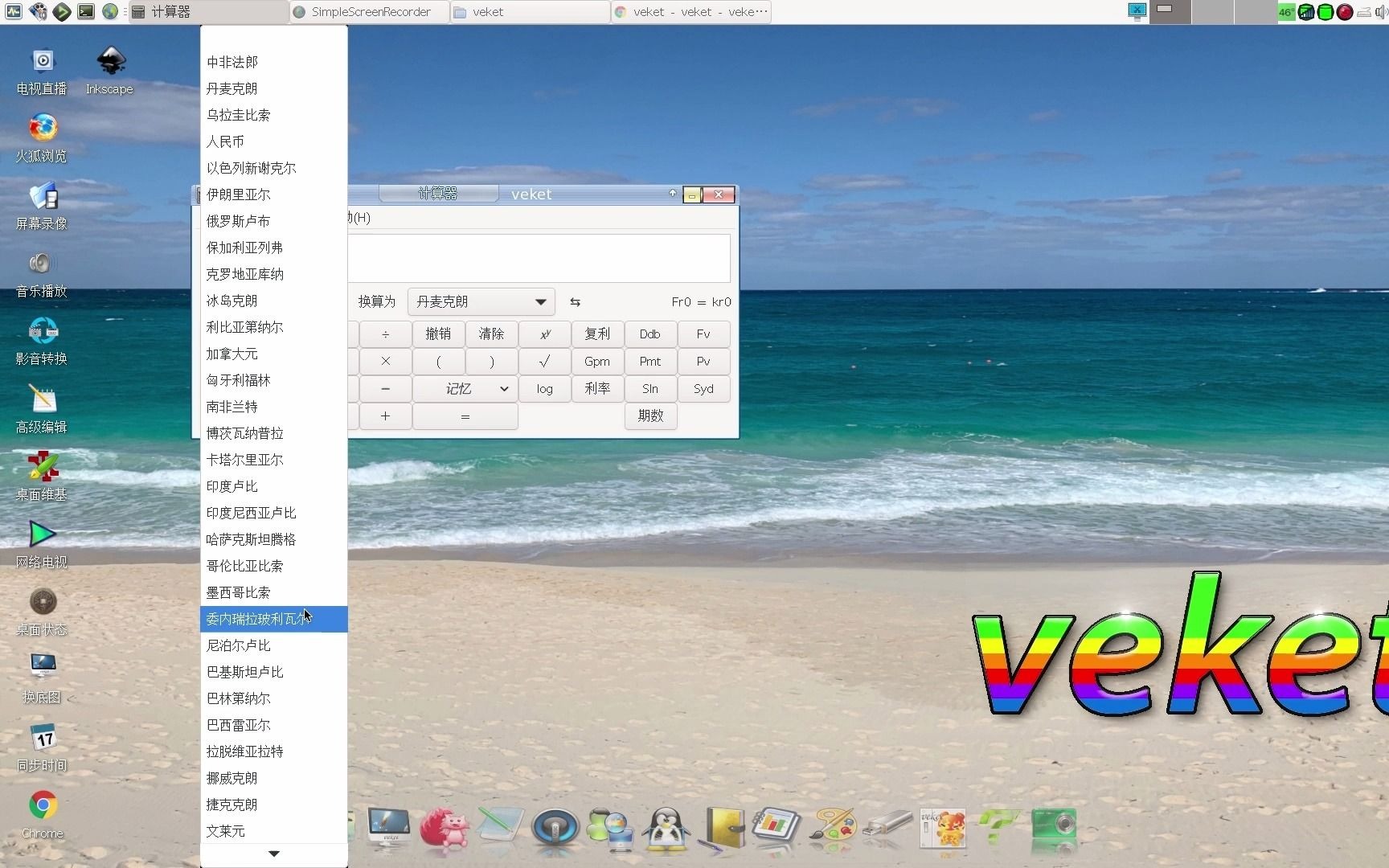Click the log button

544,389
